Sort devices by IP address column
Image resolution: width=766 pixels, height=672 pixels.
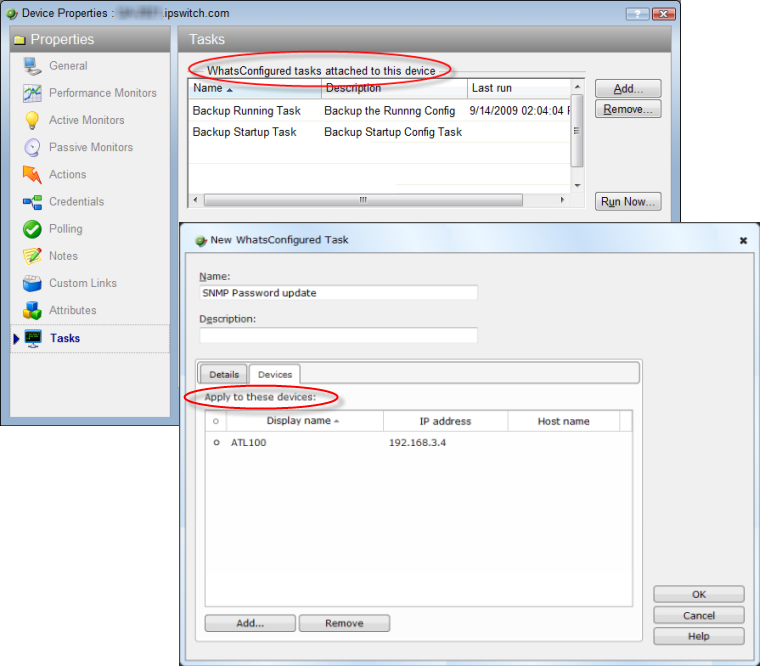pyautogui.click(x=445, y=421)
